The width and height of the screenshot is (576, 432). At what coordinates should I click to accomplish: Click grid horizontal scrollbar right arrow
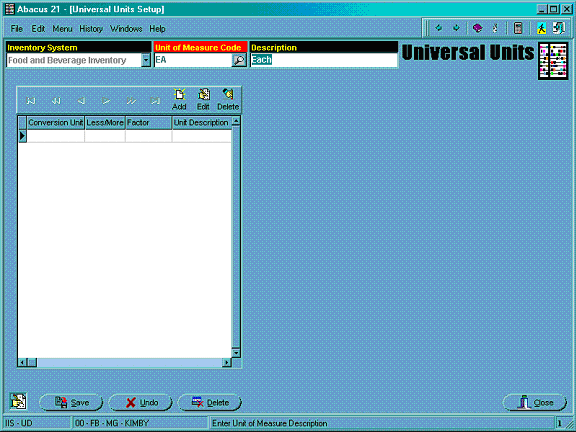[227, 363]
